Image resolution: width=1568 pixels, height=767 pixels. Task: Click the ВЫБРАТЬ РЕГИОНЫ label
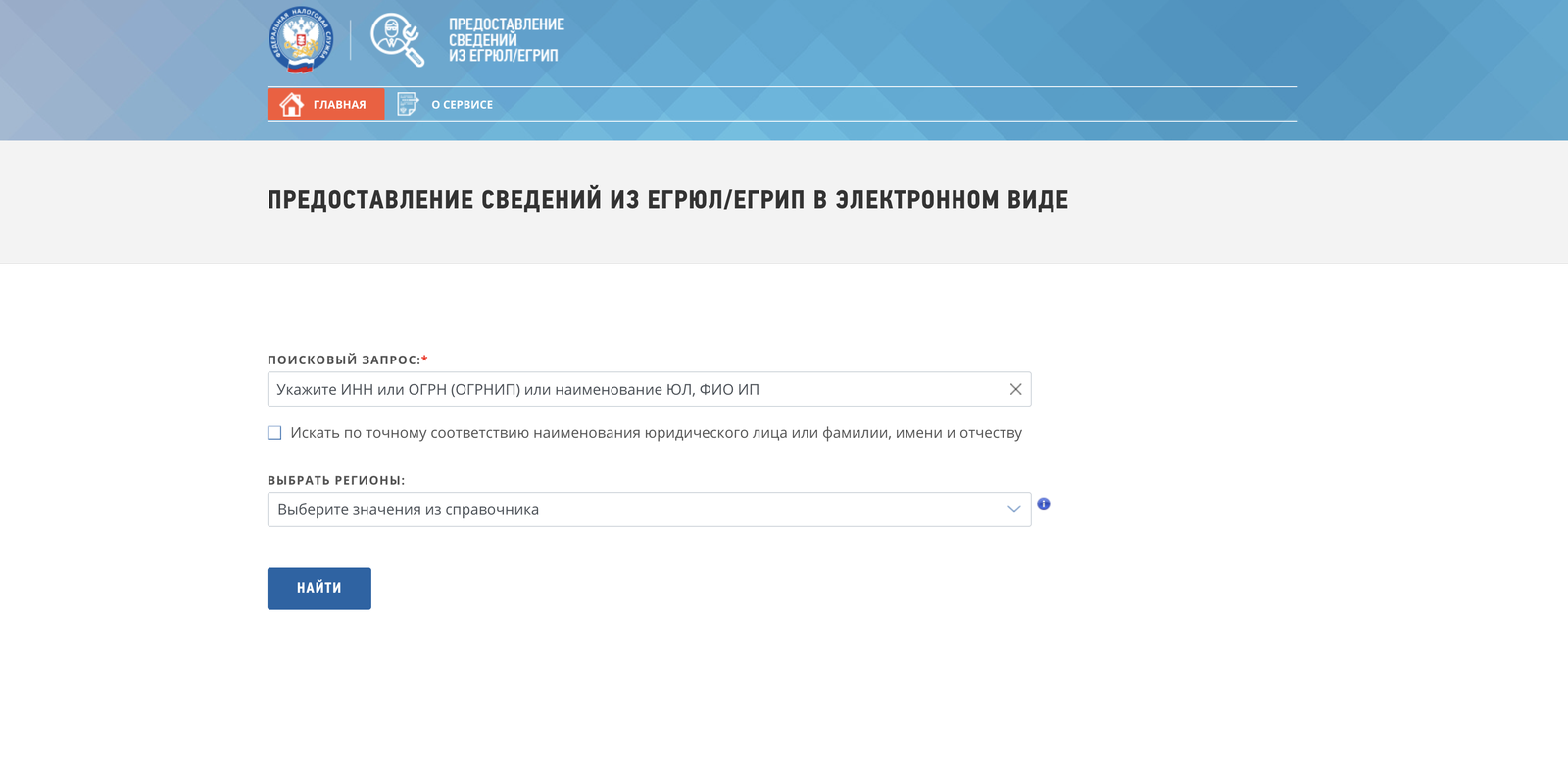tap(336, 480)
